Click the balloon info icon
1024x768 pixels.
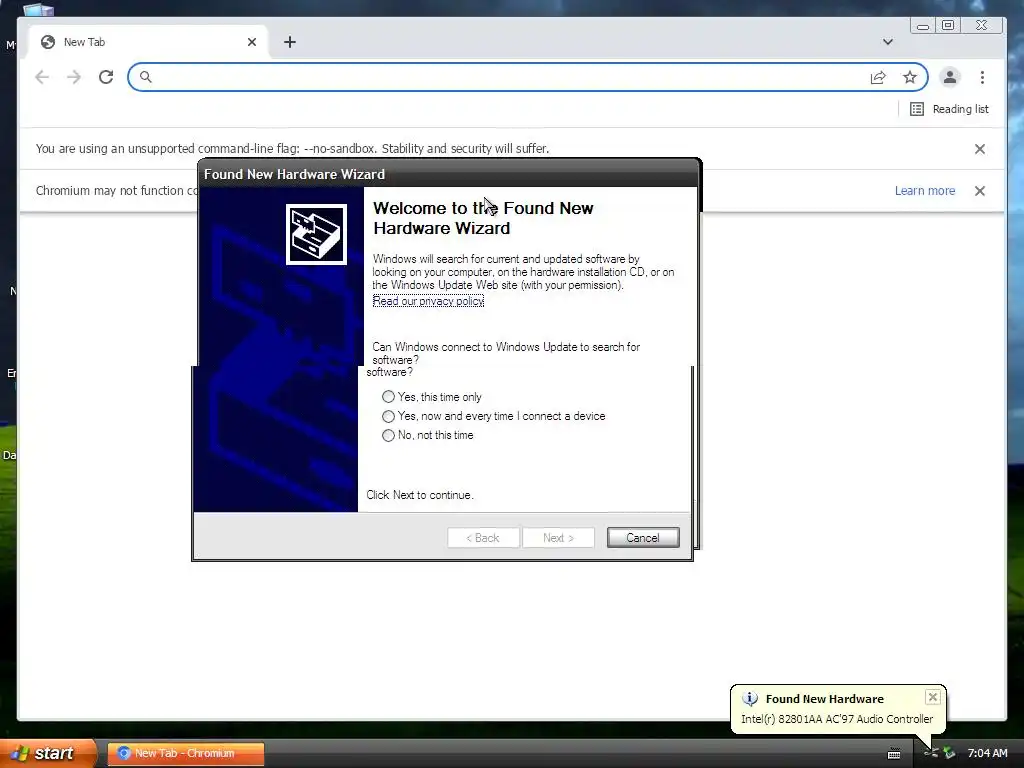(750, 699)
